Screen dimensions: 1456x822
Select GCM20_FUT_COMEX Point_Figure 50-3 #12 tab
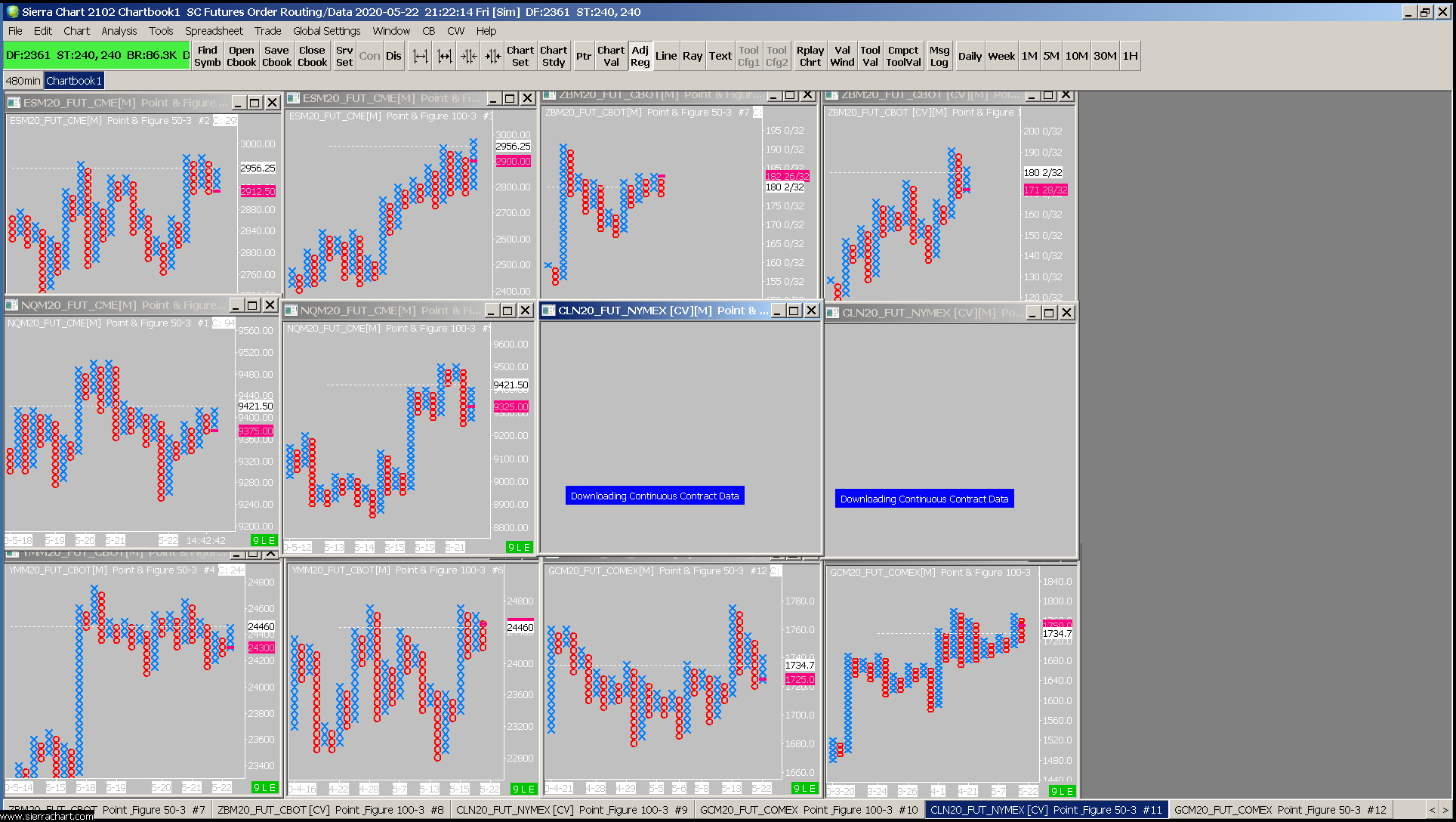coord(1279,810)
